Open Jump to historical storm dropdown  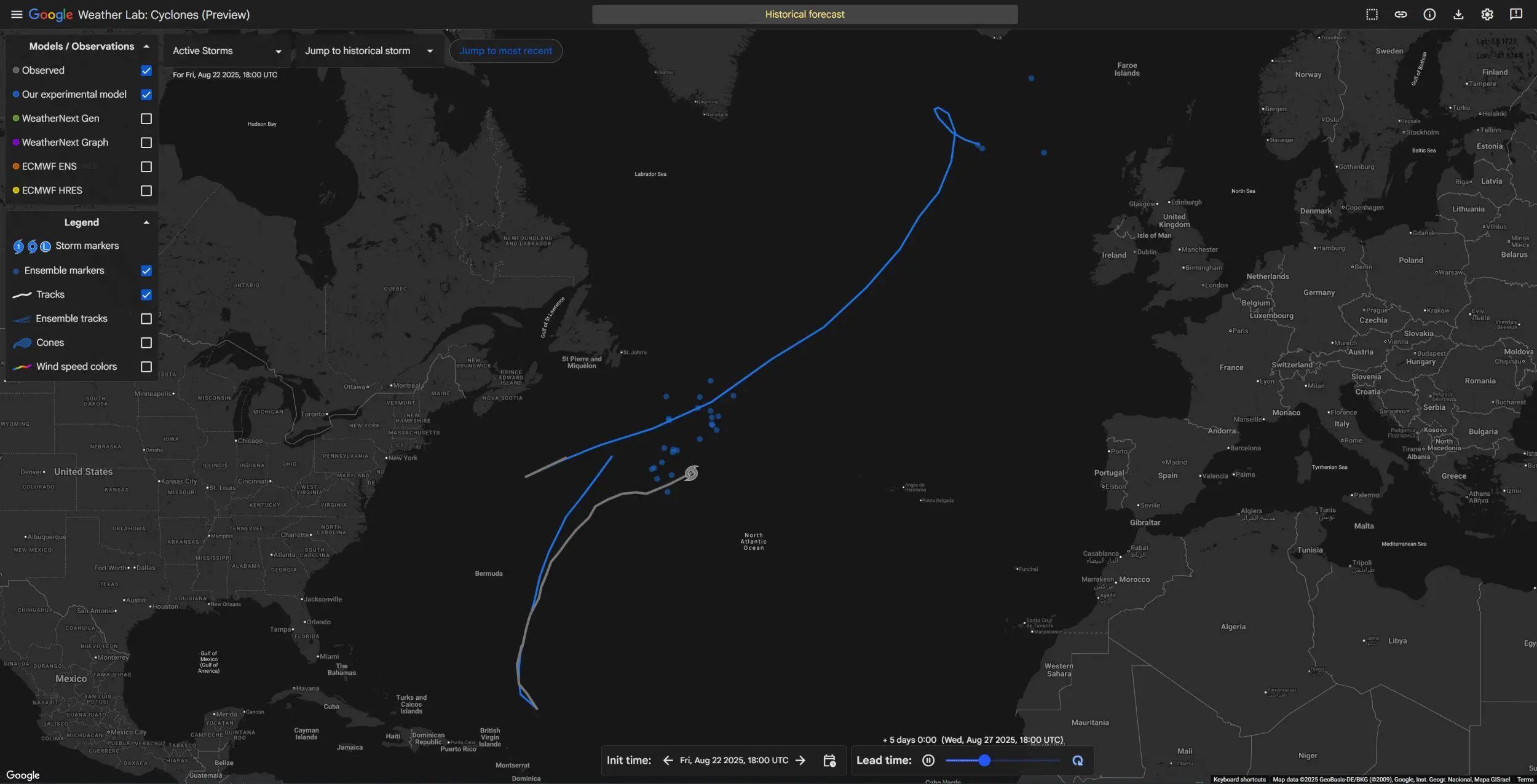click(369, 51)
